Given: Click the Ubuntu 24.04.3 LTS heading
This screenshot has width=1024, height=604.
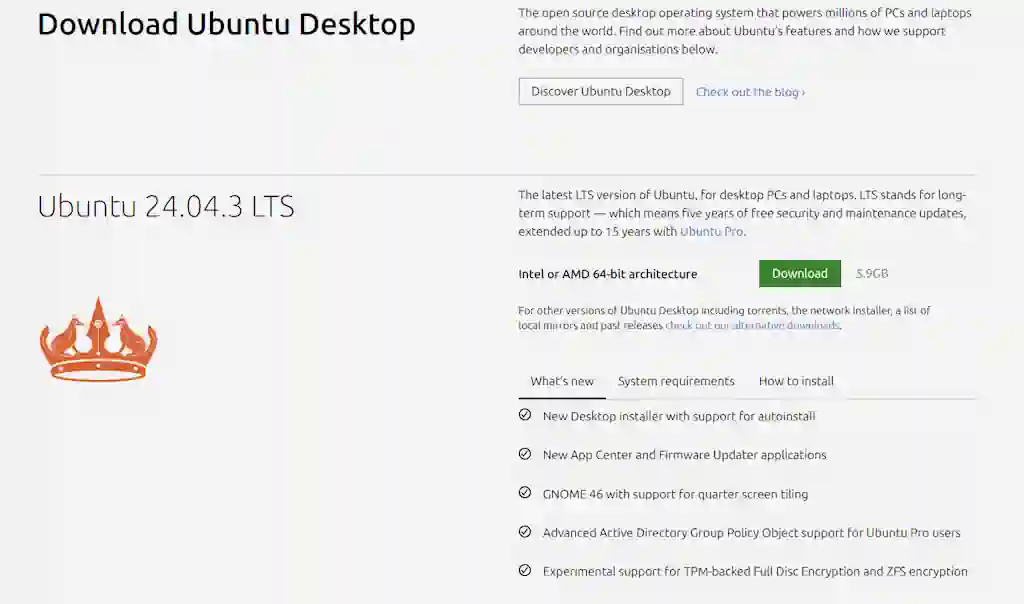Looking at the screenshot, I should coord(166,207).
